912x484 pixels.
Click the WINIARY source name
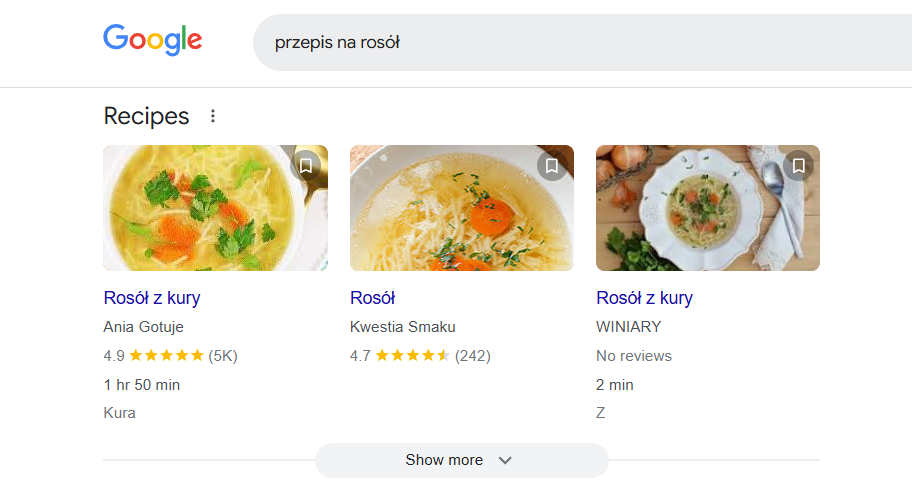click(x=628, y=327)
